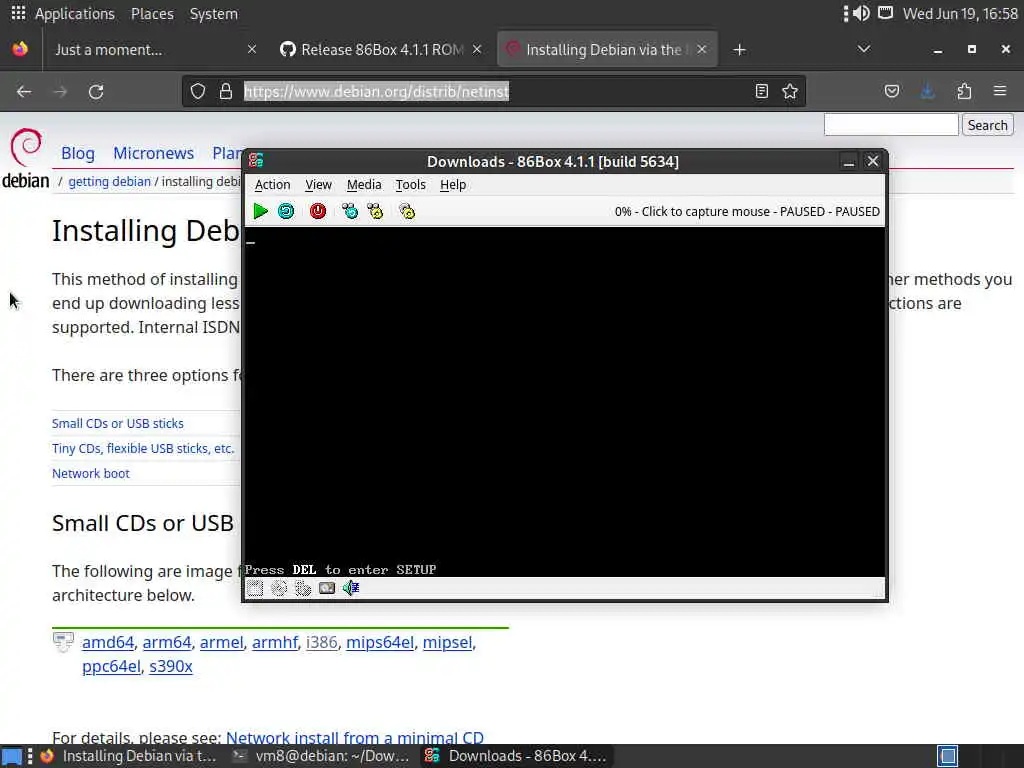Screen dimensions: 1024x768
Task: Open the mips64el image link
Action: (x=379, y=643)
